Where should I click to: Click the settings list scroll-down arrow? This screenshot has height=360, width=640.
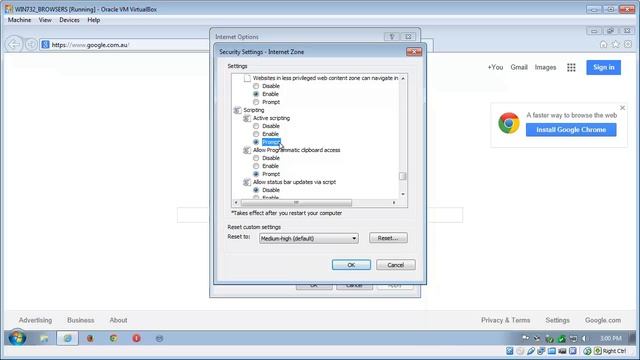click(x=403, y=194)
